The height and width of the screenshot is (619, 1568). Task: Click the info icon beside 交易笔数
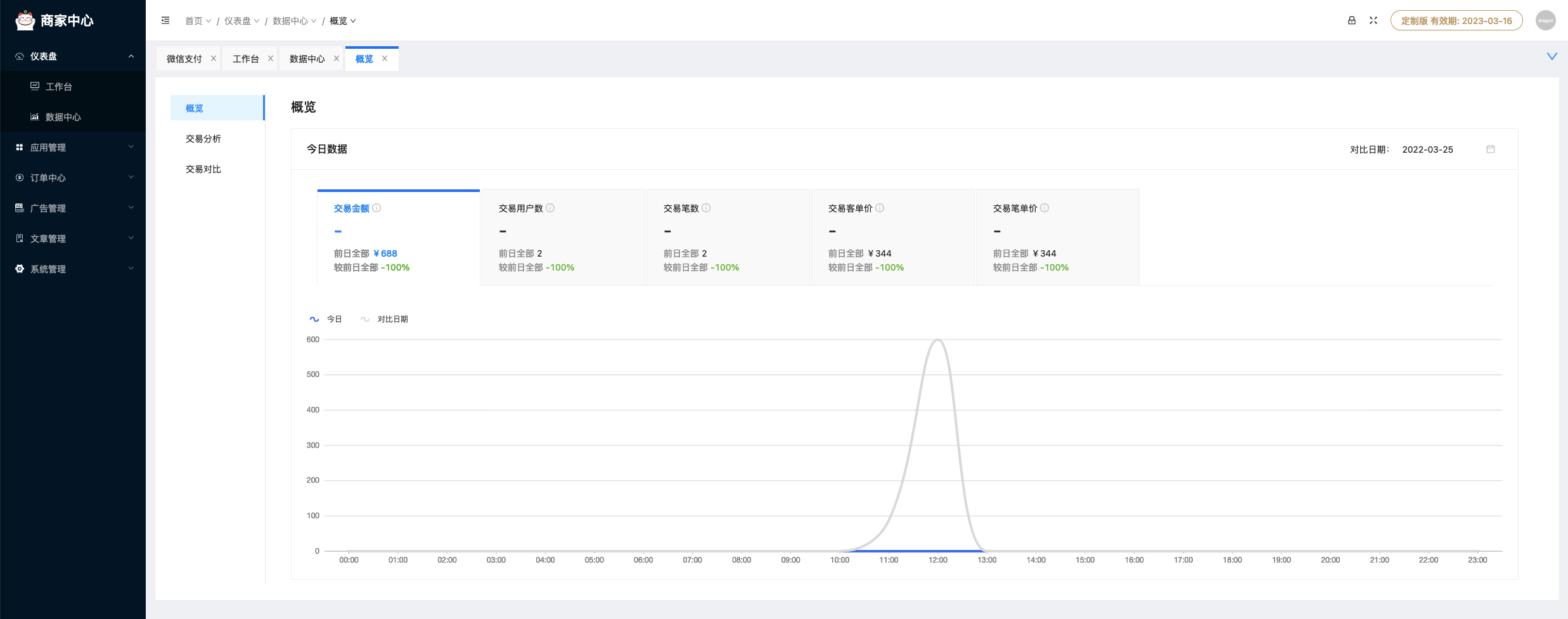point(706,208)
